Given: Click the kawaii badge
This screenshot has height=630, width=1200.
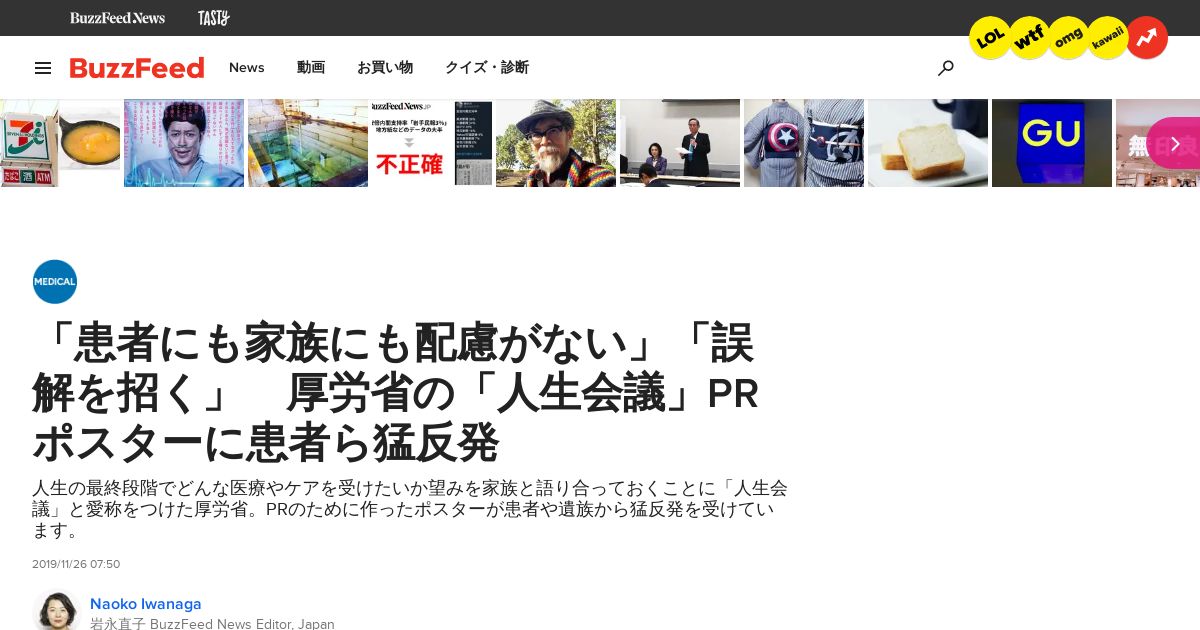Looking at the screenshot, I should click(x=1107, y=38).
